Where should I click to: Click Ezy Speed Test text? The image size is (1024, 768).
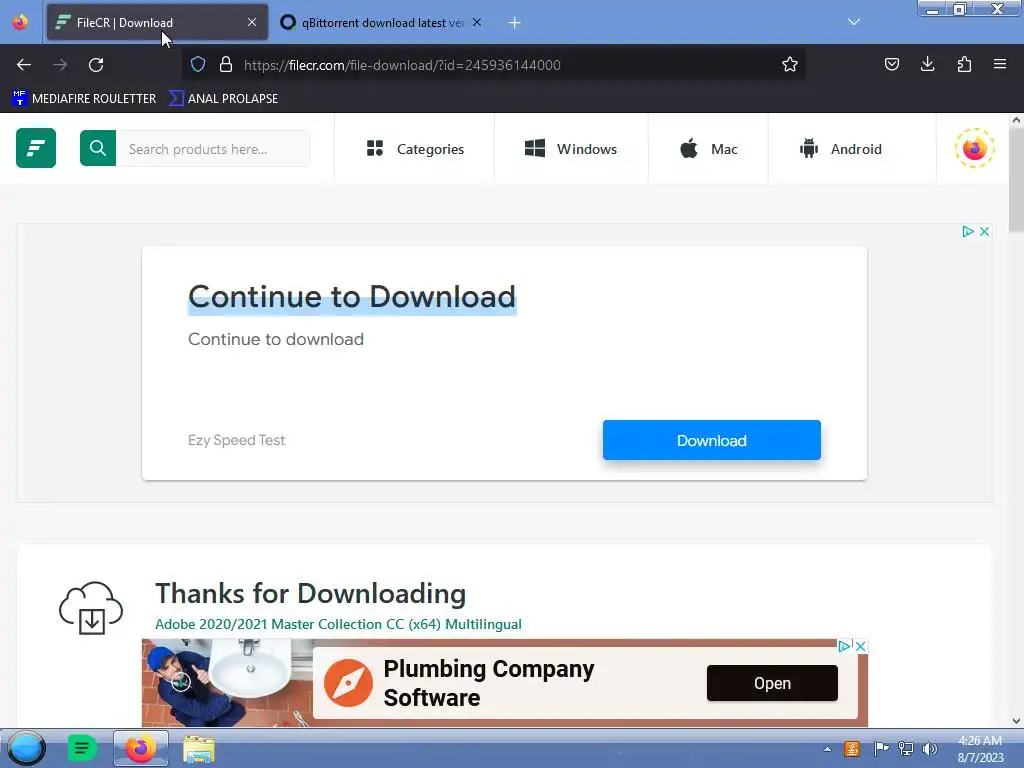click(236, 440)
